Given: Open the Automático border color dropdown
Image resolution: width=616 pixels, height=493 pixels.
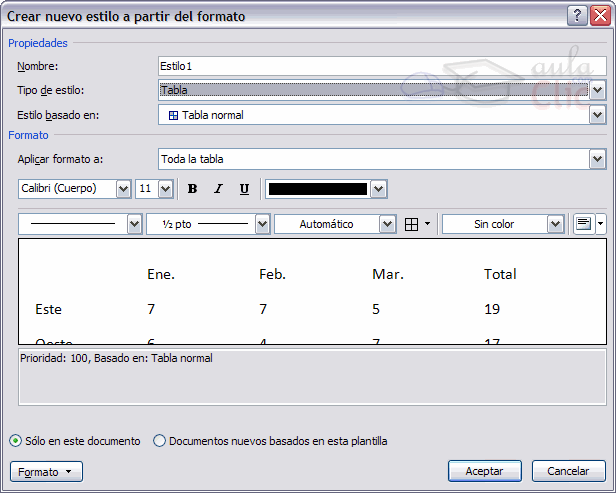Looking at the screenshot, I should (387, 224).
